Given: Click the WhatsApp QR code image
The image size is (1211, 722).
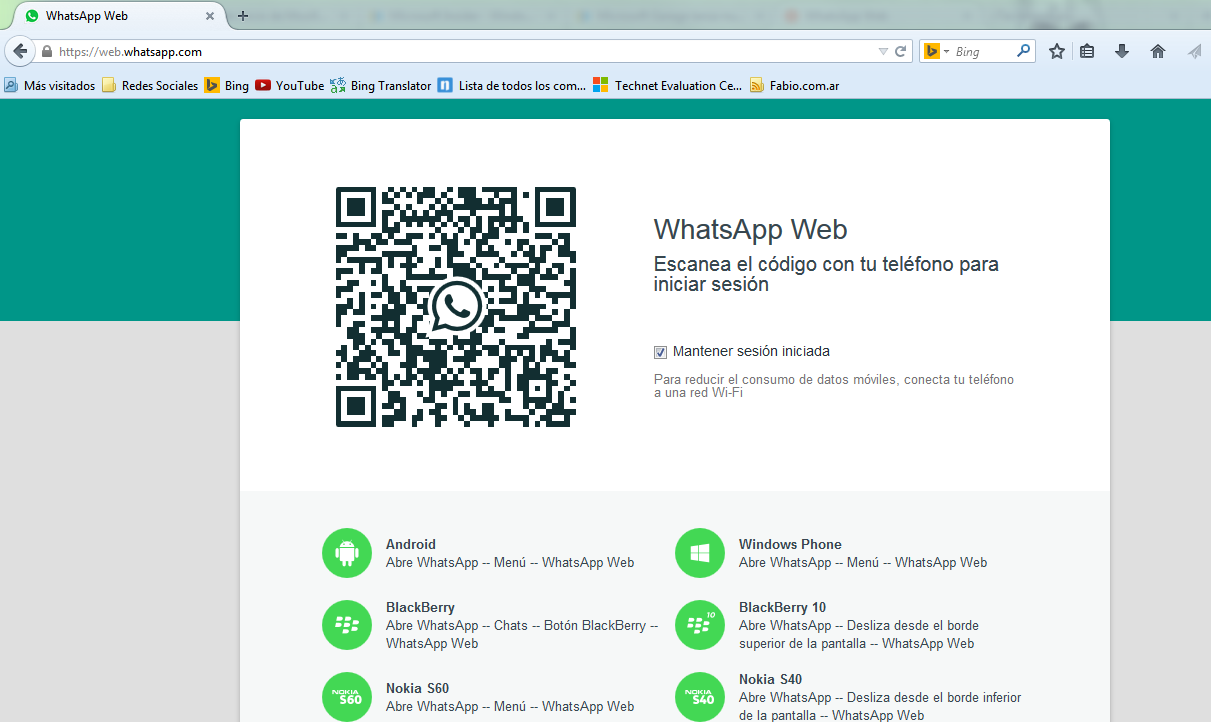Looking at the screenshot, I should point(456,307).
